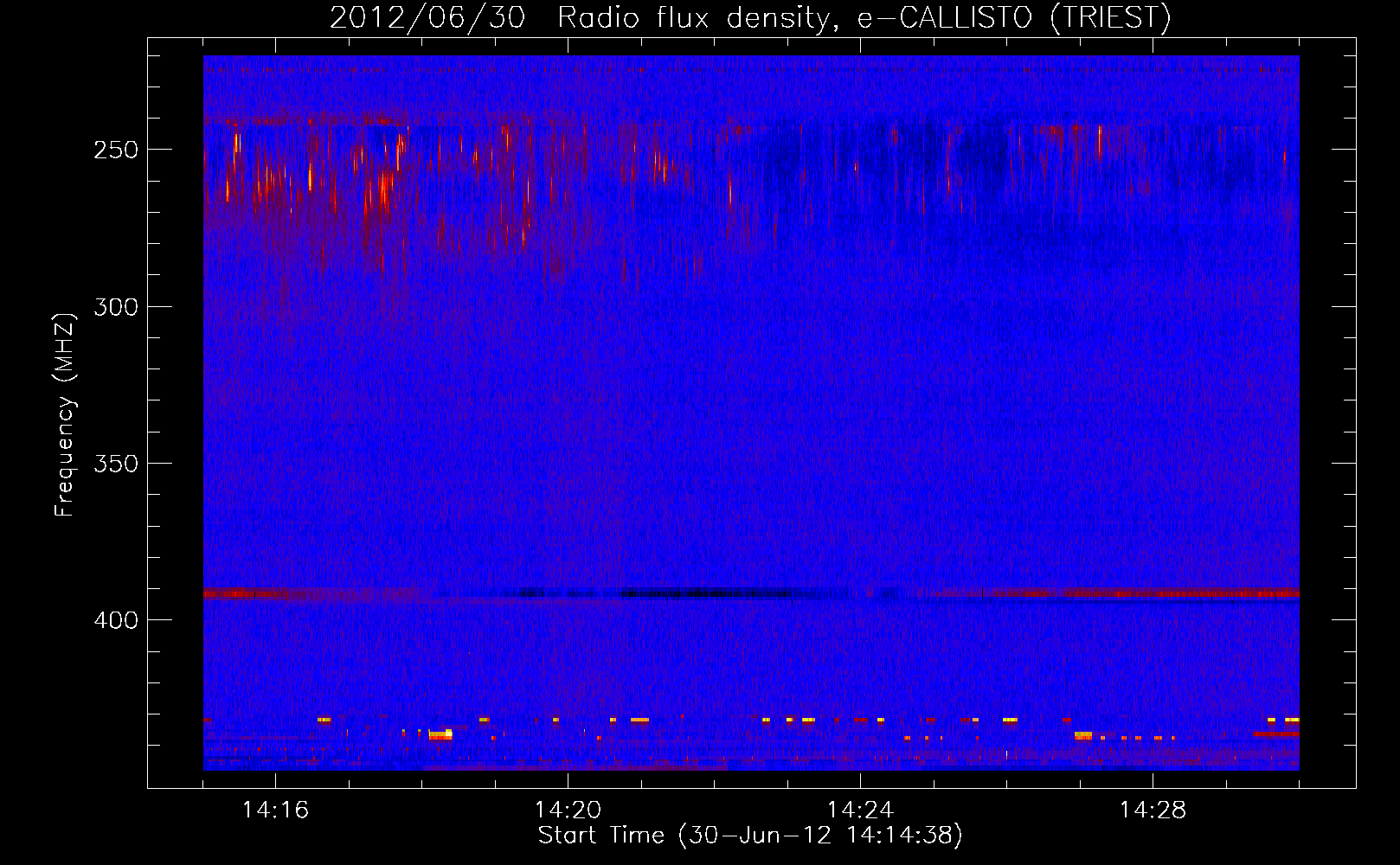
Task: Click the 250 frequency tick label
Action: (116, 150)
